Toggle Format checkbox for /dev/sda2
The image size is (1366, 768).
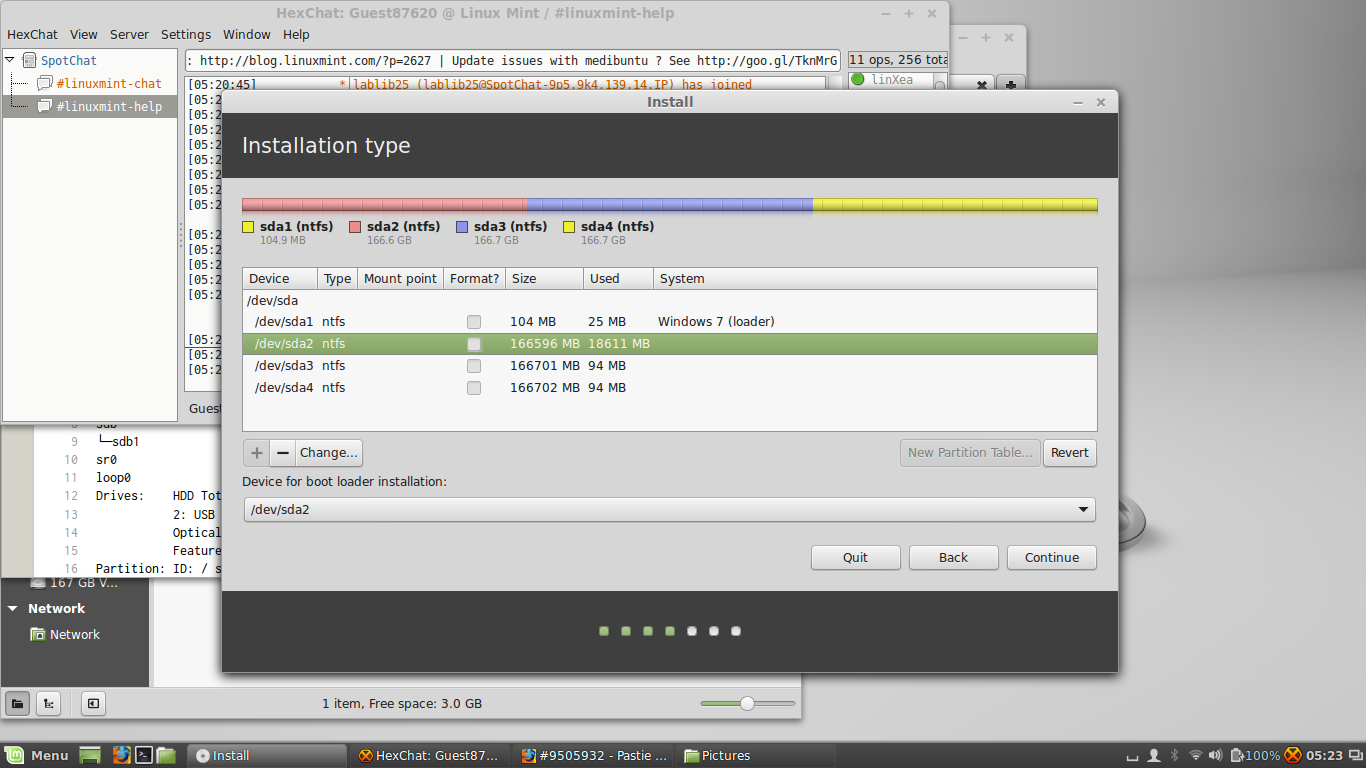tap(474, 344)
